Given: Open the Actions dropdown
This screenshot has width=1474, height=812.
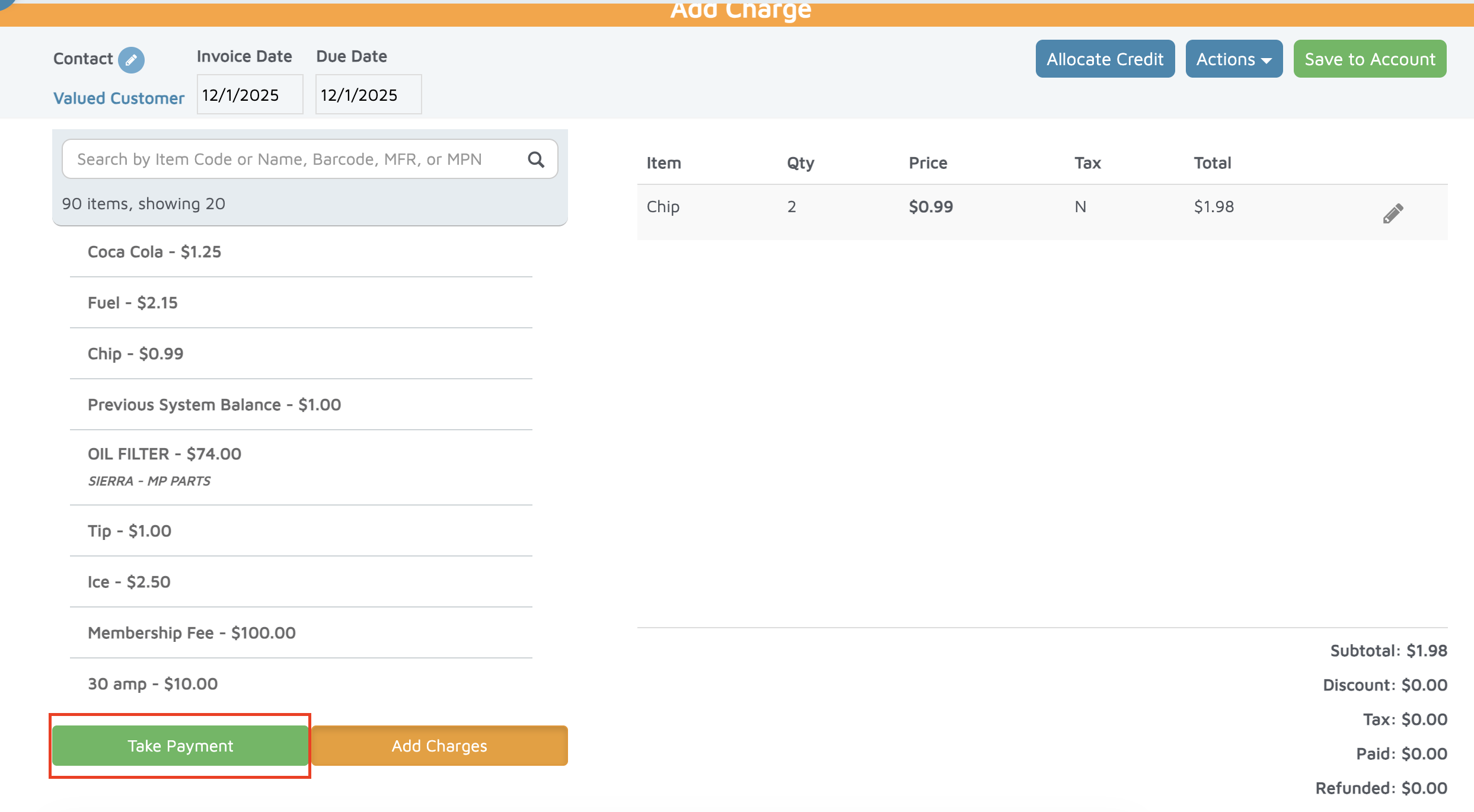Looking at the screenshot, I should pos(1233,59).
